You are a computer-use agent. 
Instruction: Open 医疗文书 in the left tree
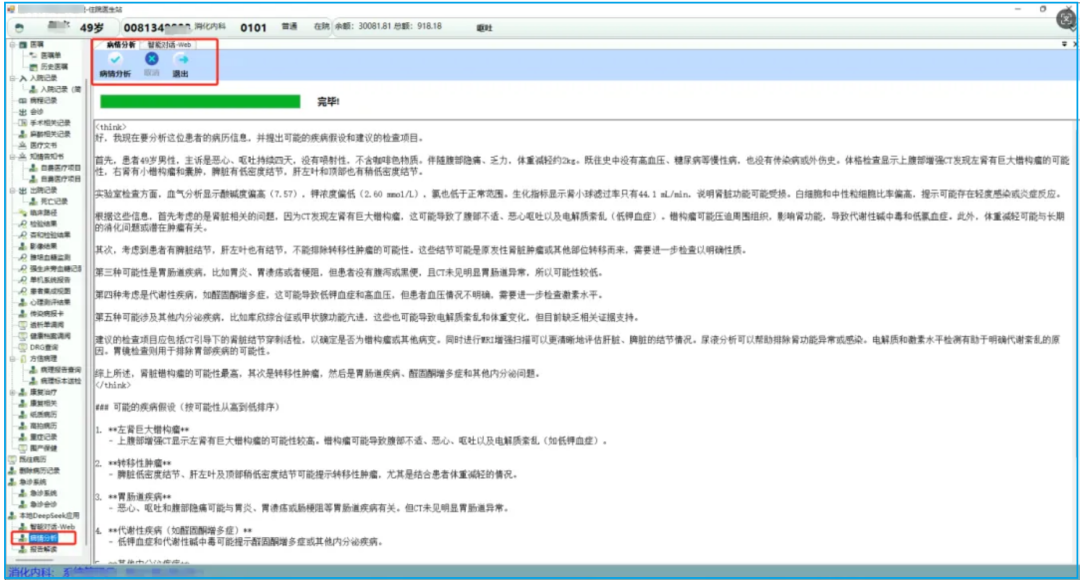point(43,145)
